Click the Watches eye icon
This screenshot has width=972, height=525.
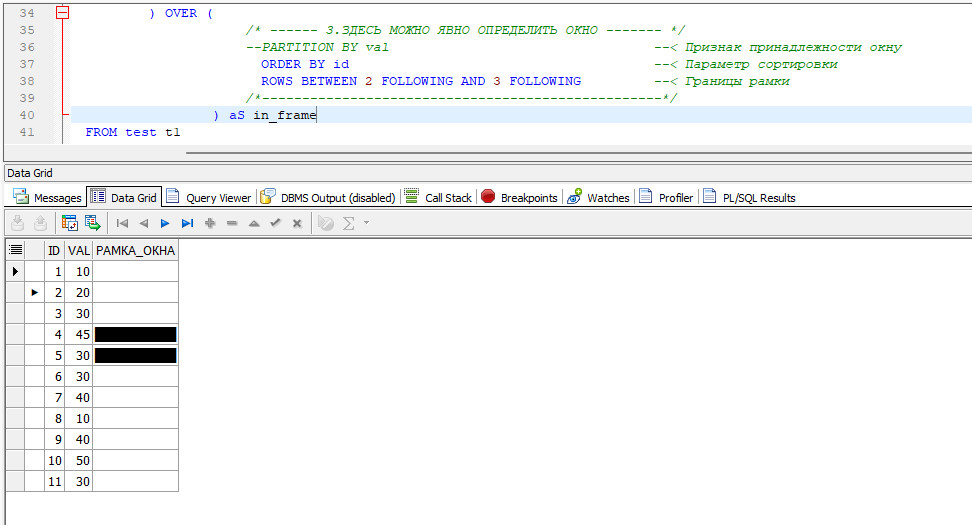point(575,196)
